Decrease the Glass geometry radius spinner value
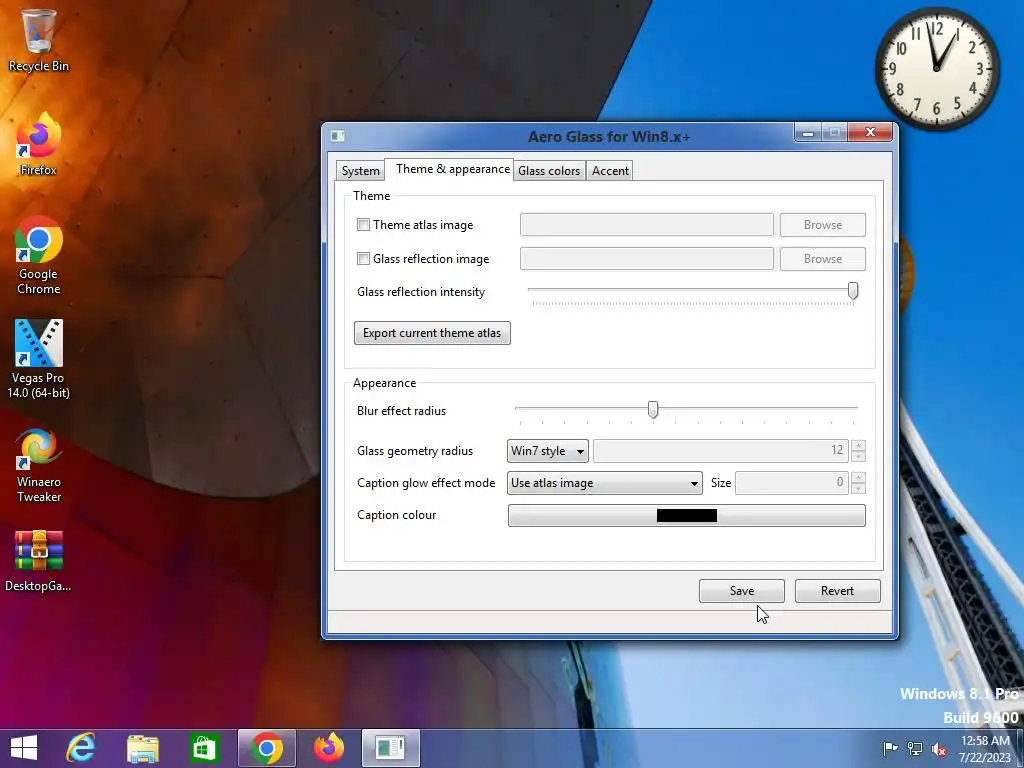Viewport: 1024px width, 768px height. (x=858, y=456)
